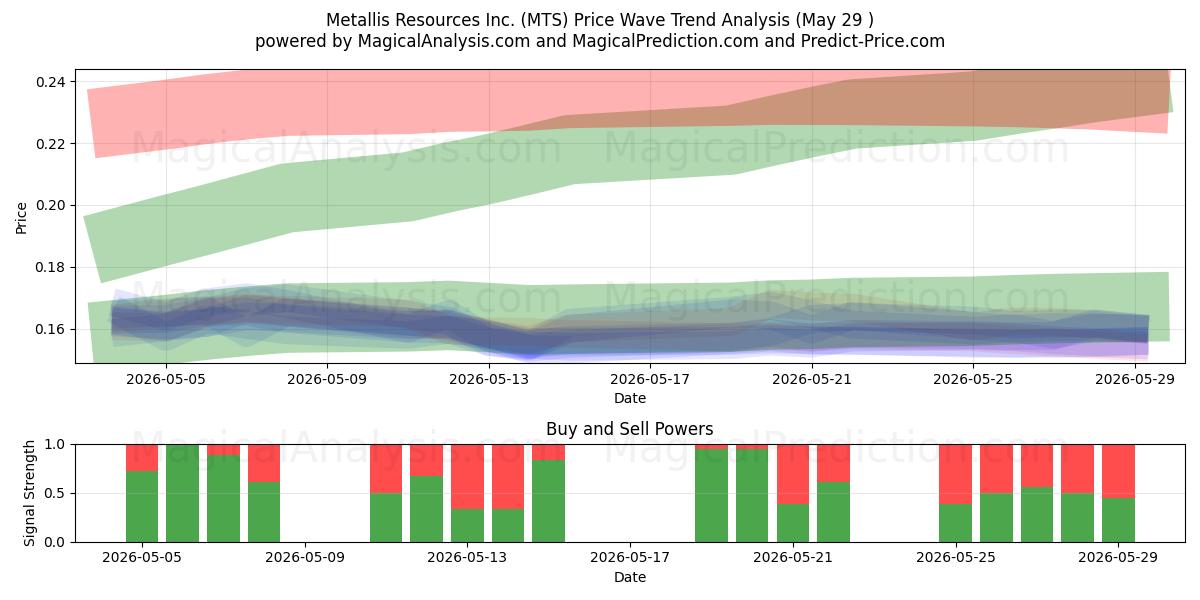Click the Metallis Resources Inc. chart title
1200x600 pixels.
click(600, 20)
